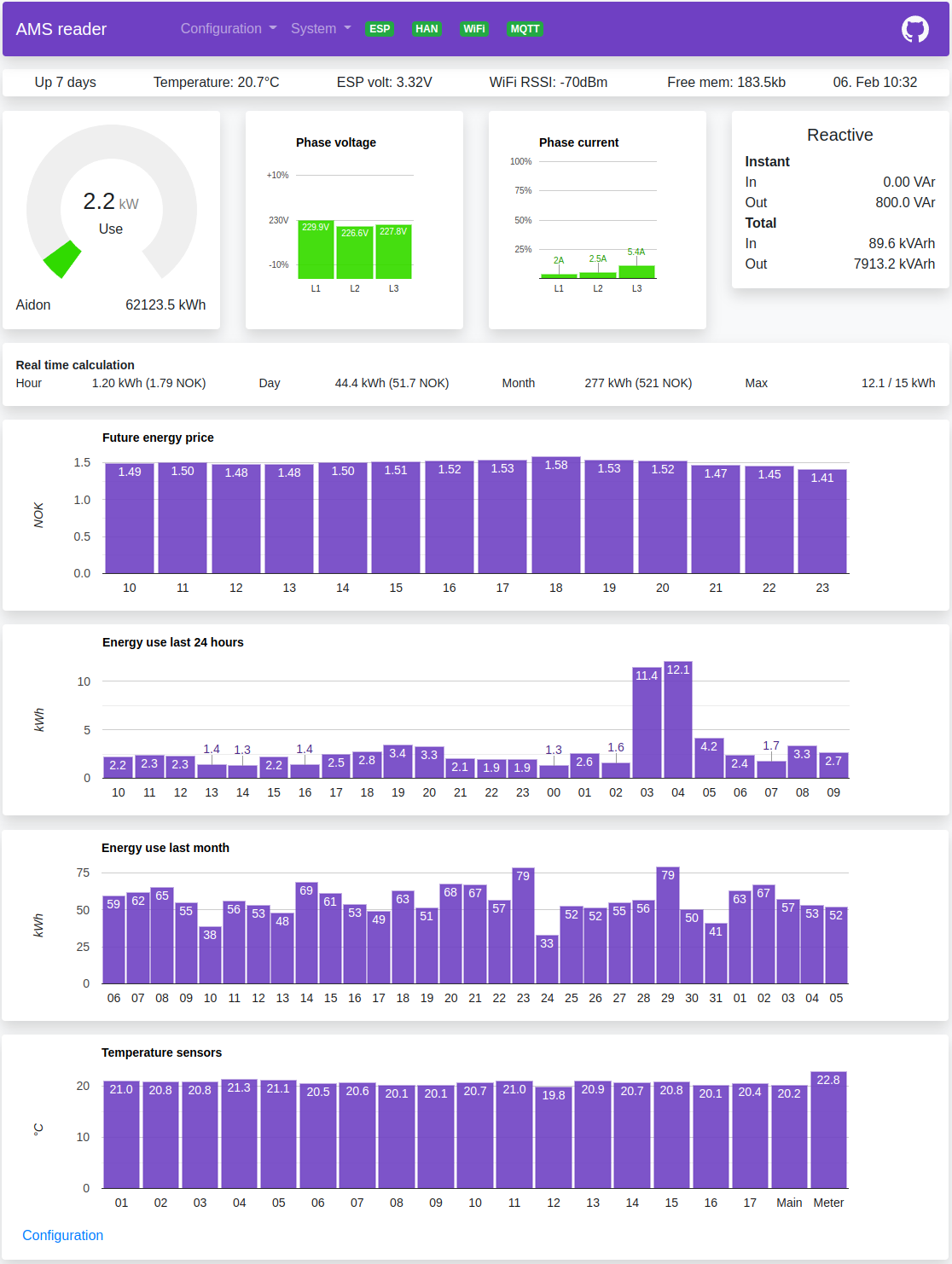Click the MQTT status badge
Image resolution: width=952 pixels, height=1264 pixels.
pyautogui.click(x=525, y=29)
